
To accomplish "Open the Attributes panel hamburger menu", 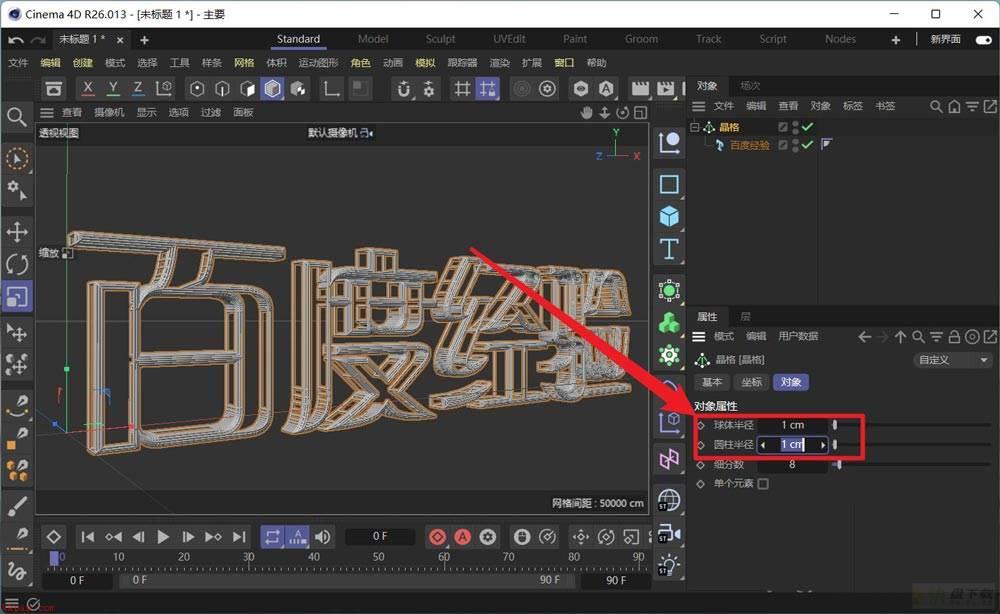I will [x=699, y=337].
